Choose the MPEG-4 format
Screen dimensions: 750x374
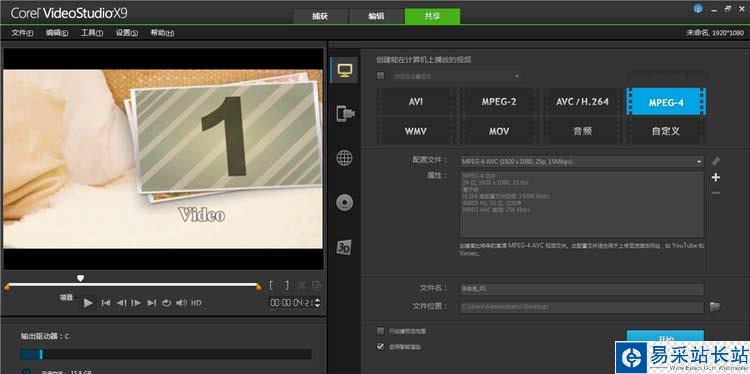[666, 101]
